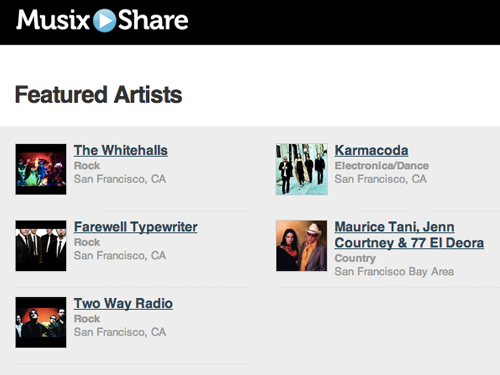Click the Country genre label
This screenshot has width=500, height=375.
355,258
